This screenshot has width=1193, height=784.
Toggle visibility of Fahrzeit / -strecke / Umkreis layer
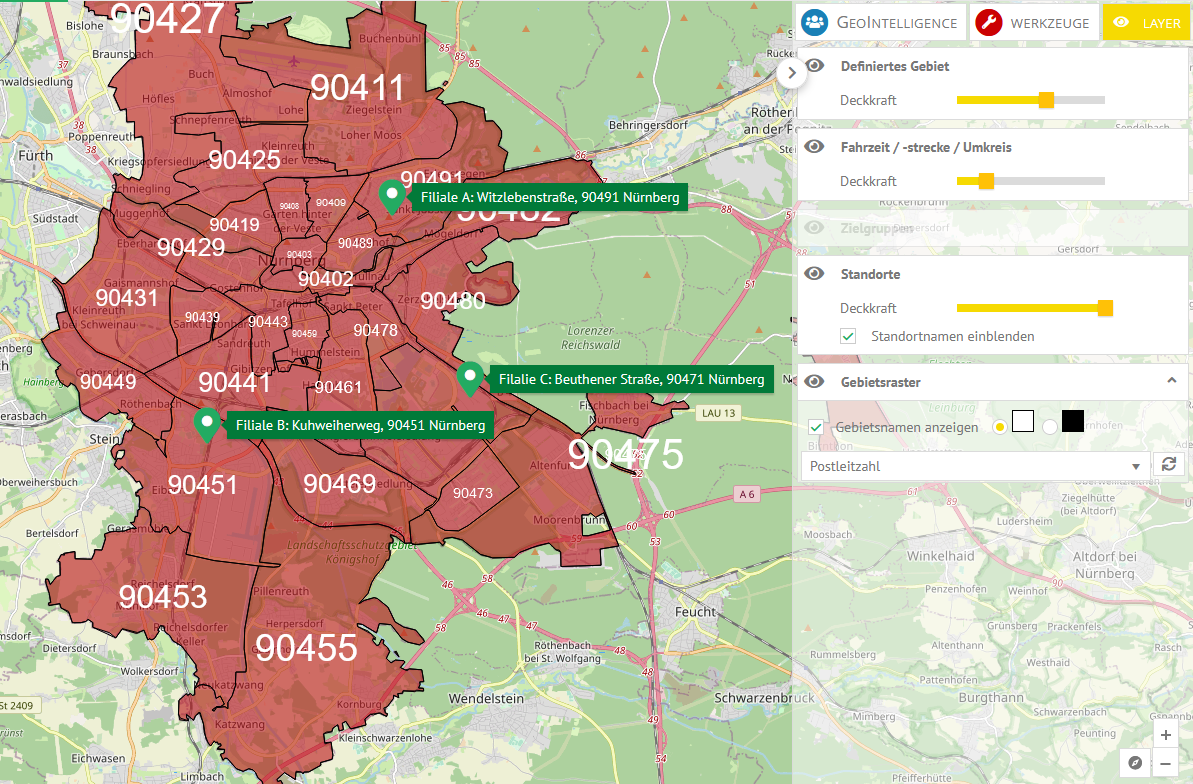point(815,146)
